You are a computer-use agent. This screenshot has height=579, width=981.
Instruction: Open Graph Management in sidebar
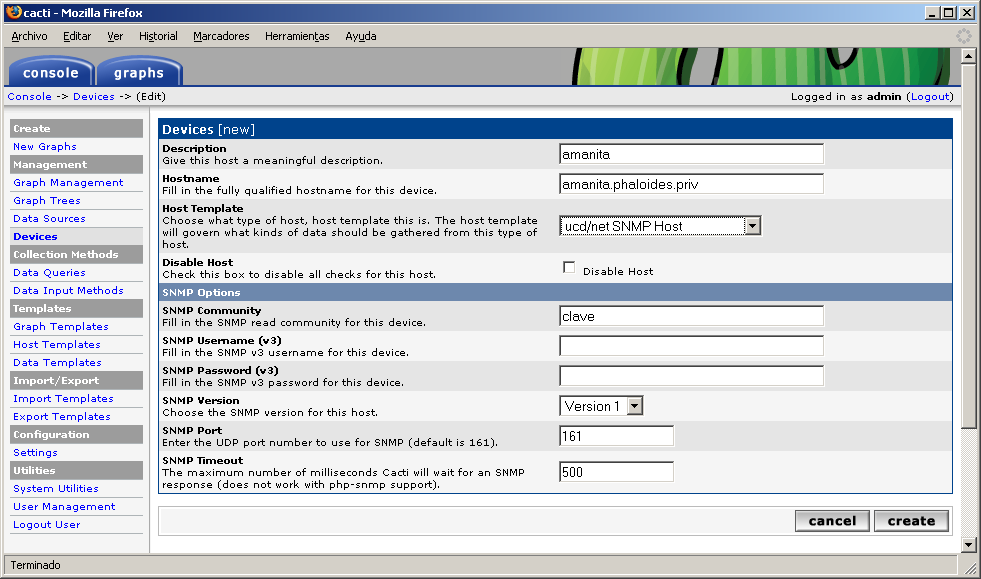point(68,183)
